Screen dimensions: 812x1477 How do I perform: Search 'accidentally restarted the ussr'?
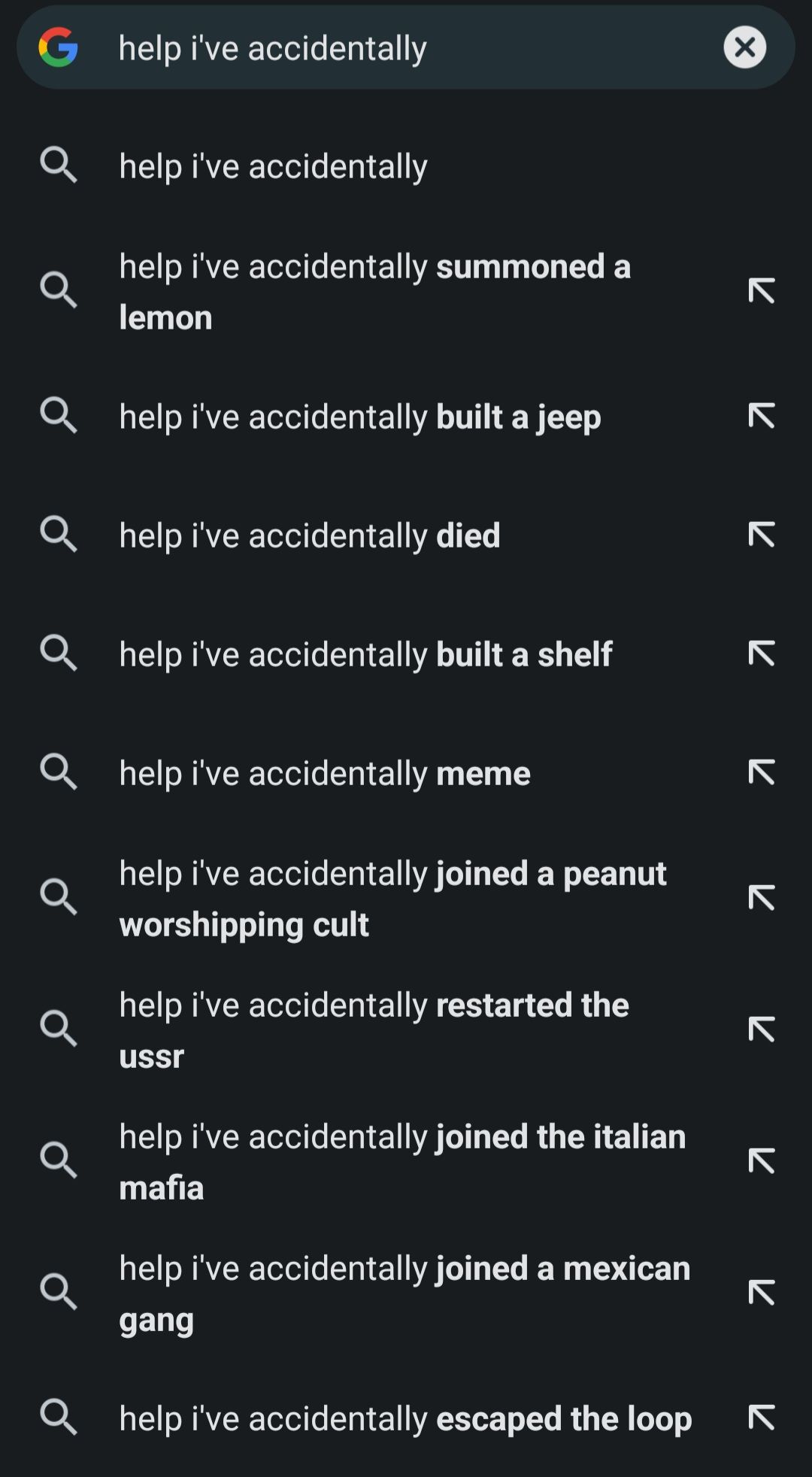[x=374, y=1030]
